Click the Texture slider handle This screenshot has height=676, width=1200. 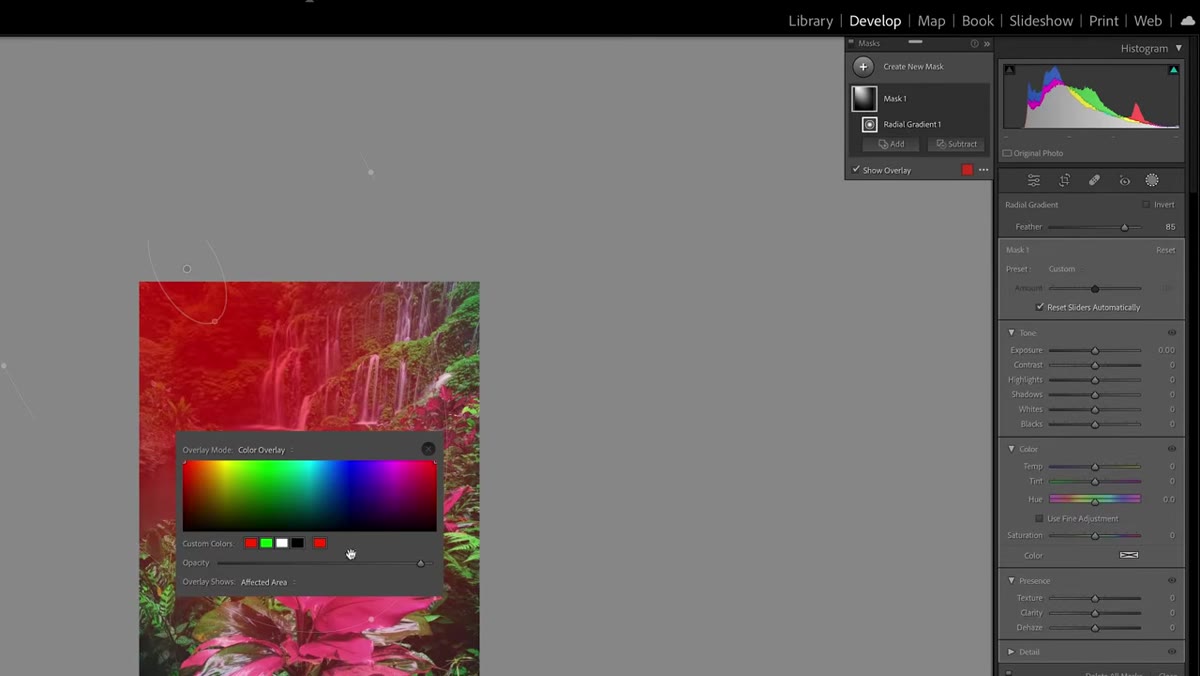point(1095,598)
